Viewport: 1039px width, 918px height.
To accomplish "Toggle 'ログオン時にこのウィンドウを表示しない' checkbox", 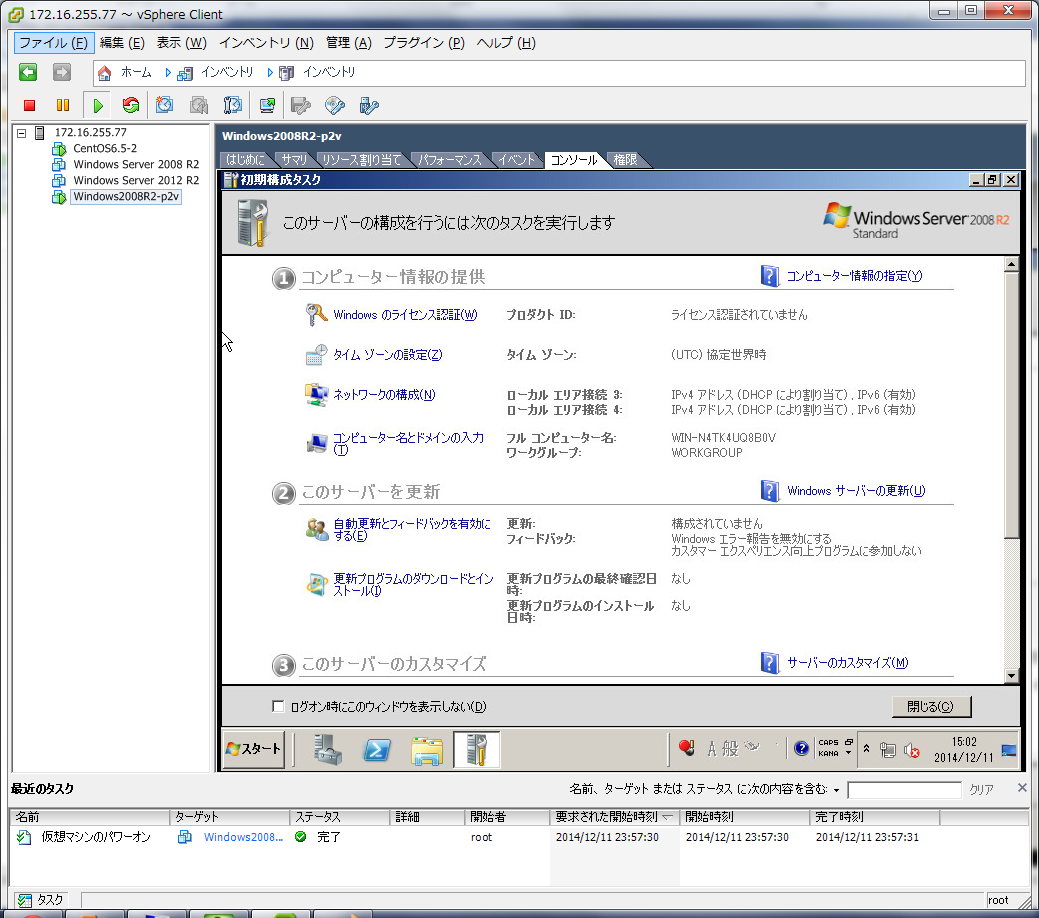I will [278, 707].
